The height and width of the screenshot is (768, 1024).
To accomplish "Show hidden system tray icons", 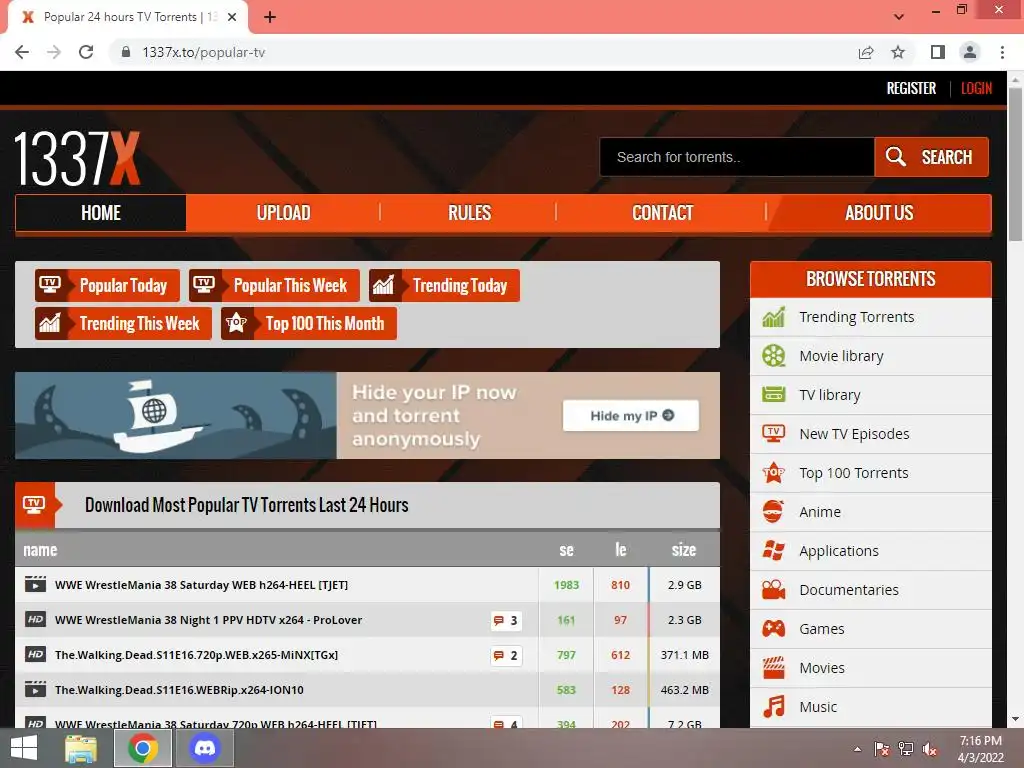I will tap(857, 749).
